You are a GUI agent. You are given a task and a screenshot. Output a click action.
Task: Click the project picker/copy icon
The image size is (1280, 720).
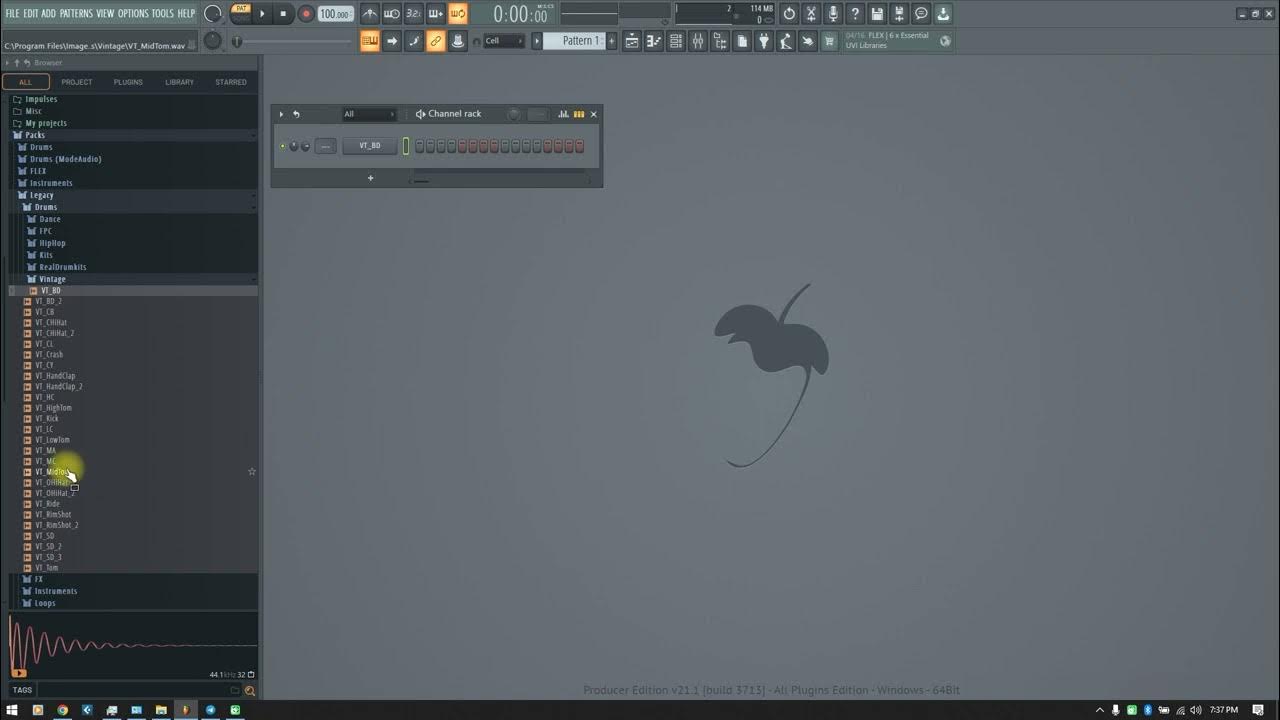(x=742, y=41)
